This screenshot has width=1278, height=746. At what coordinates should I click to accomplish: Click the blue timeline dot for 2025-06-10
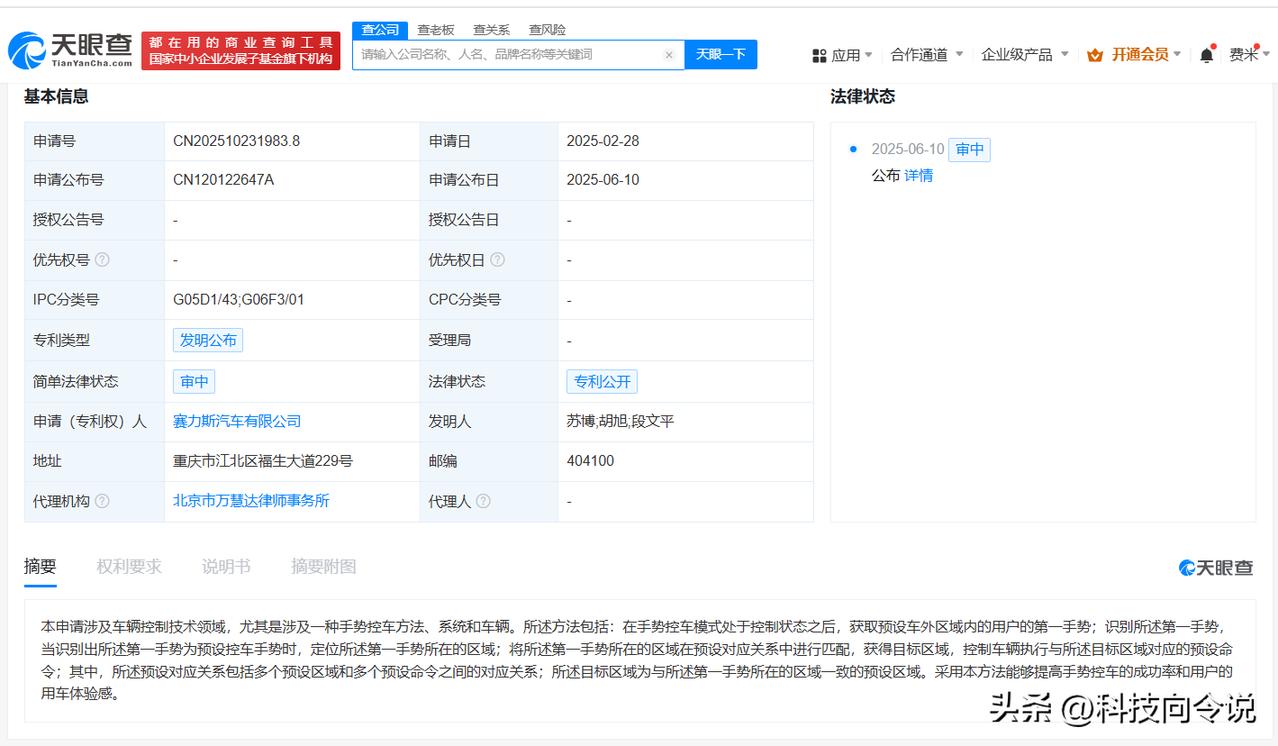pyautogui.click(x=853, y=149)
